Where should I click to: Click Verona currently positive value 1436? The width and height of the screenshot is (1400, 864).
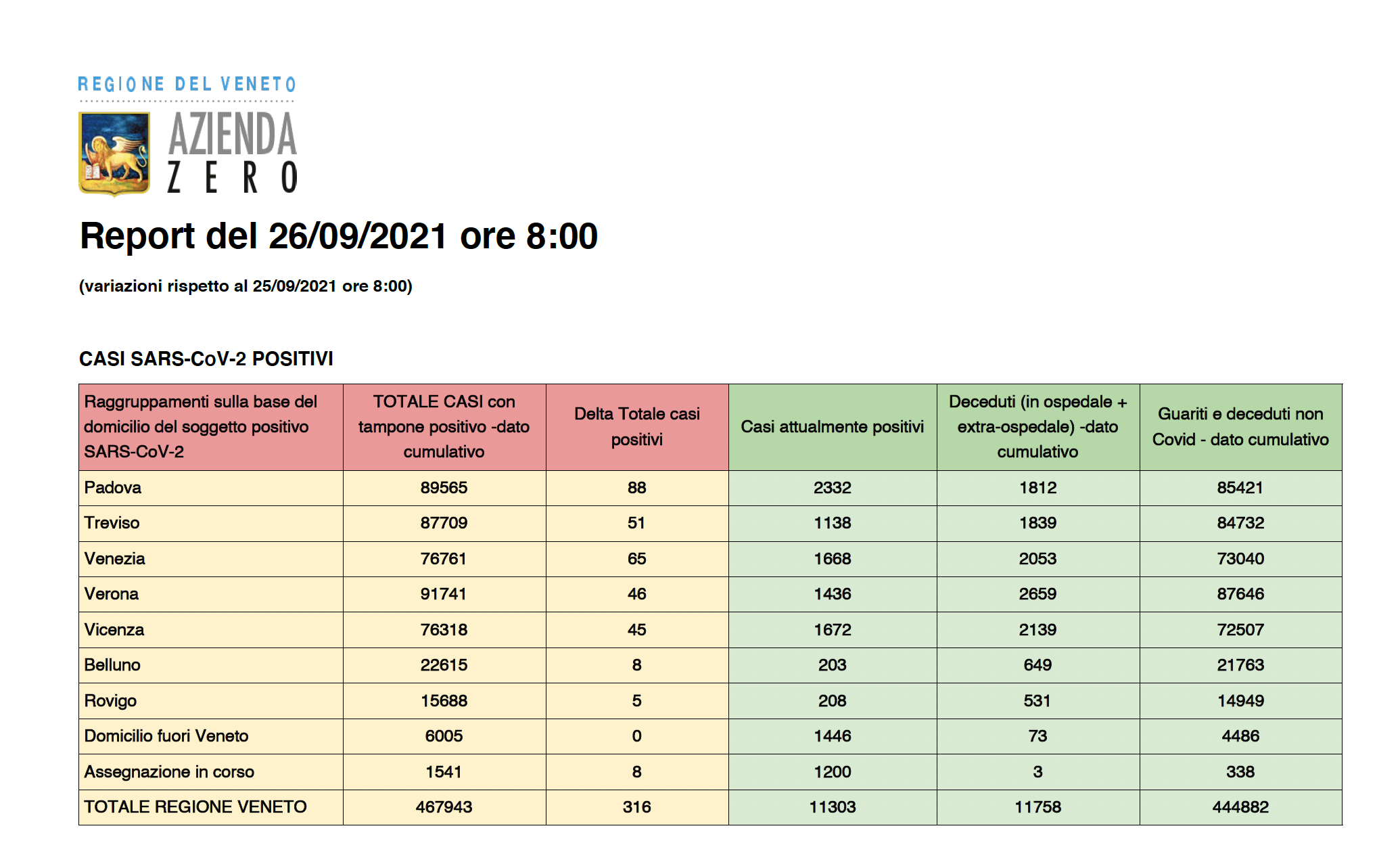click(833, 594)
